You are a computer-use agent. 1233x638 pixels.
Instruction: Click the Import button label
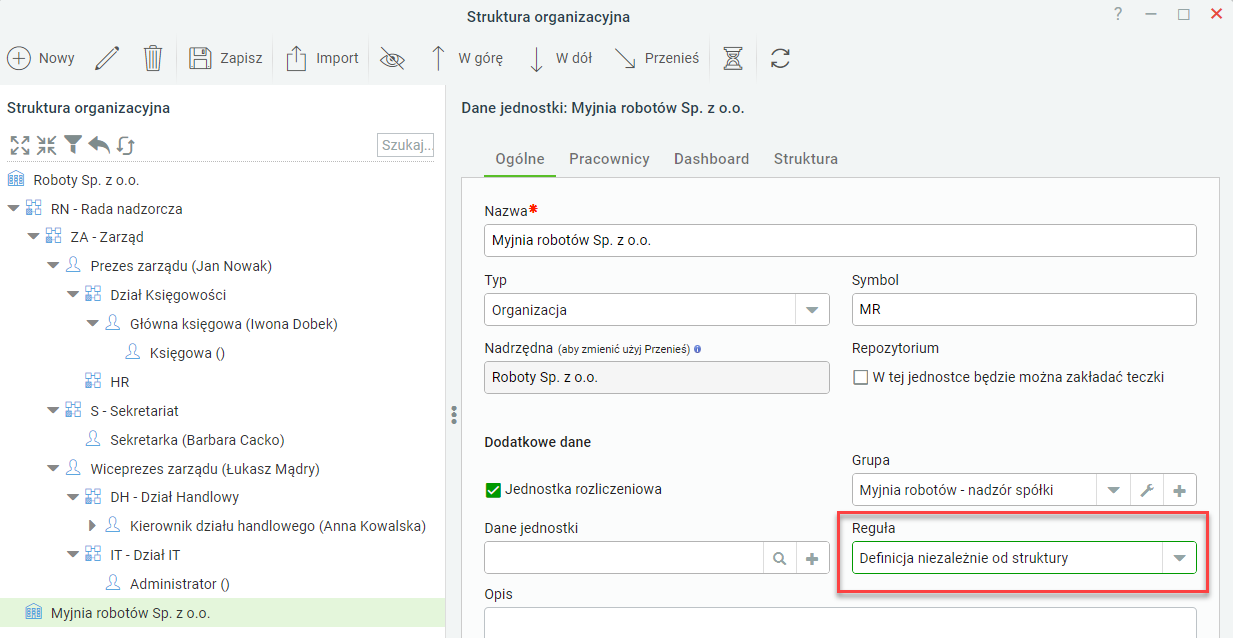coord(337,58)
